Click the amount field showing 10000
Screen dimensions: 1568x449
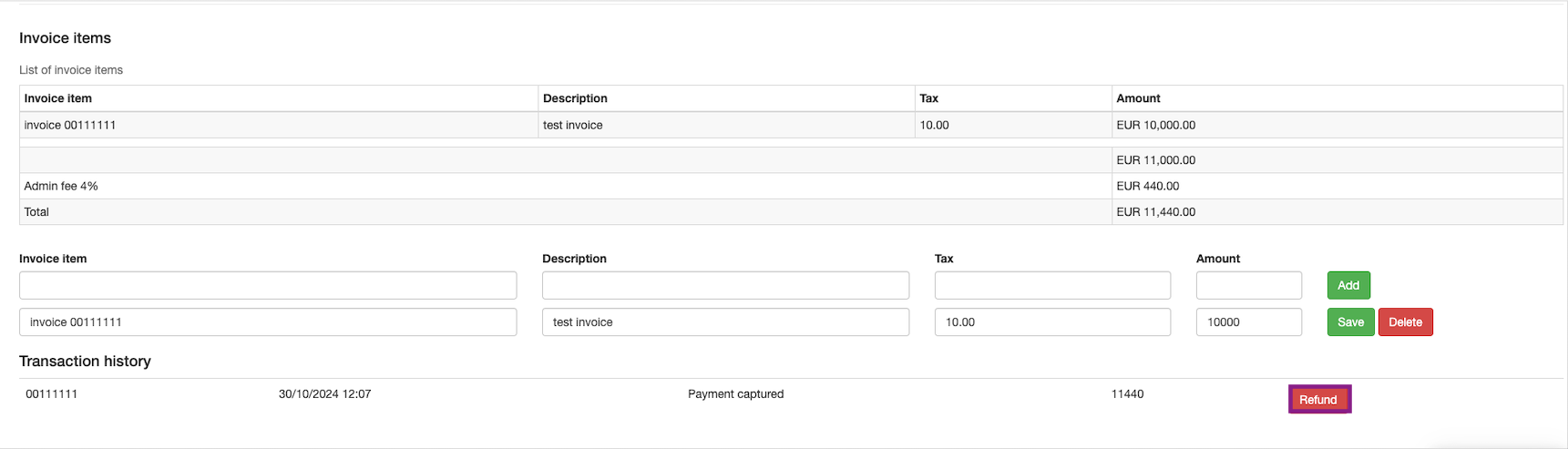click(x=1248, y=322)
